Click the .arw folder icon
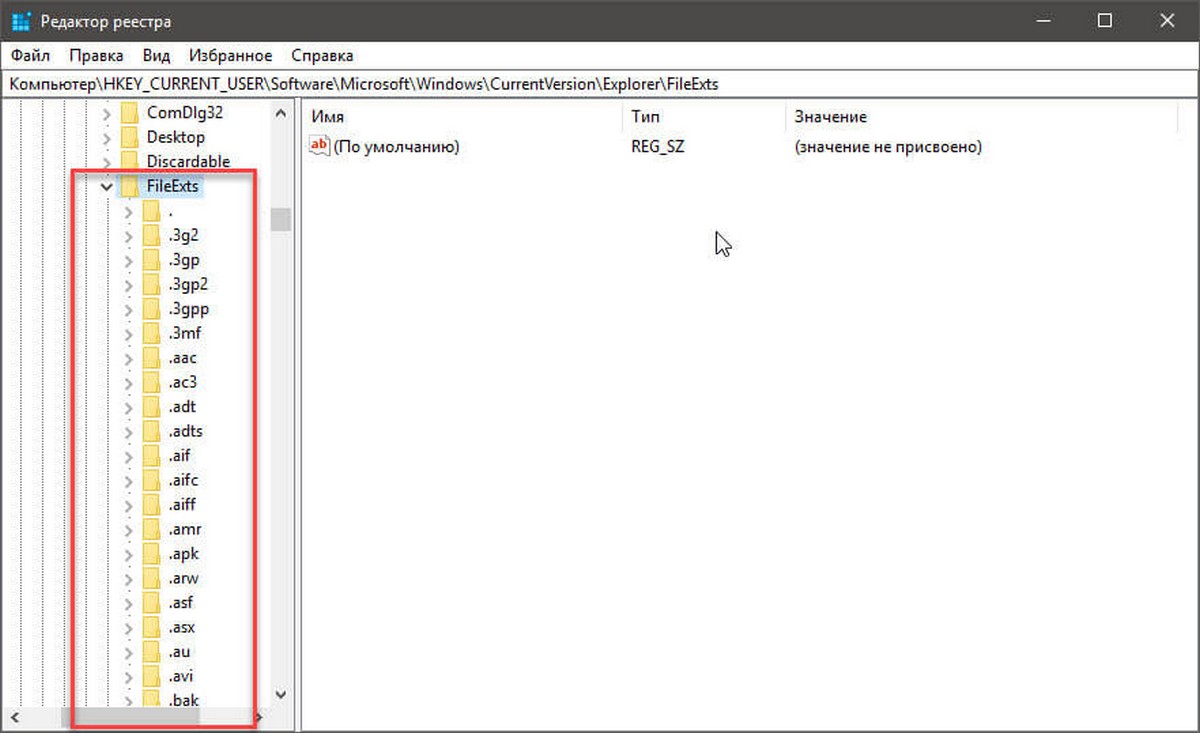Screen dimensions: 1200x733 (151, 578)
